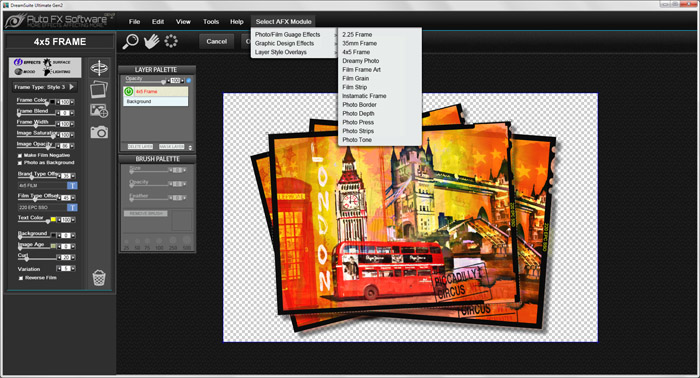Click the dotted circle tool icon
The width and height of the screenshot is (700, 378).
[171, 42]
